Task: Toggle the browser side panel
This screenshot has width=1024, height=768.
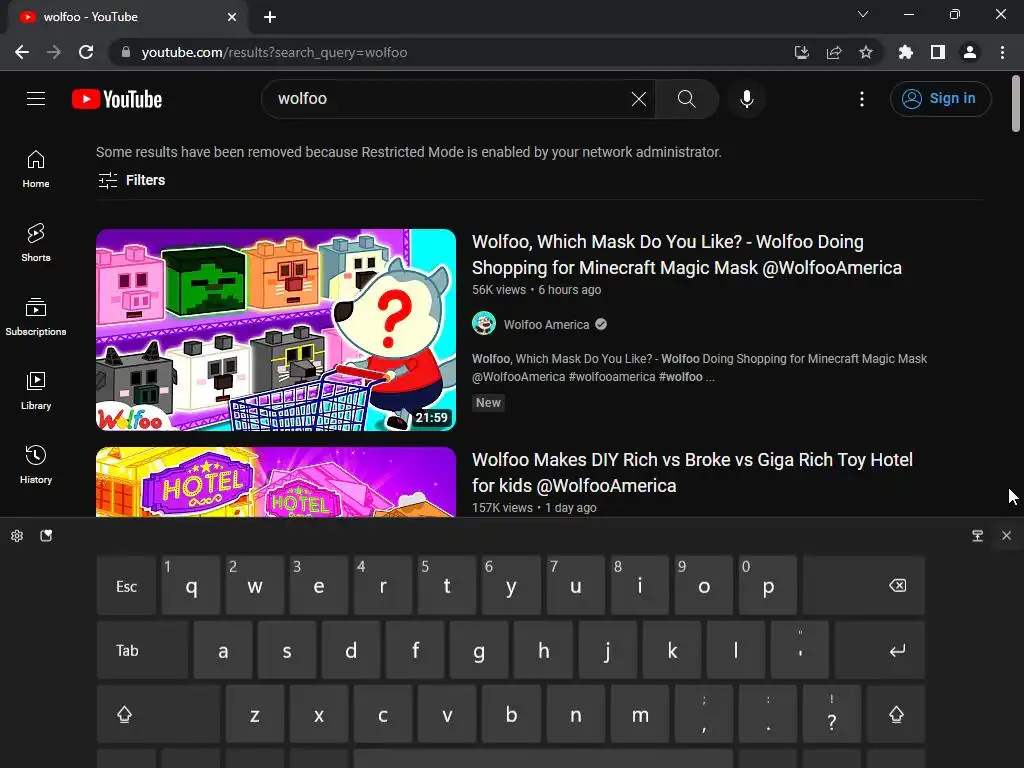Action: click(x=938, y=52)
